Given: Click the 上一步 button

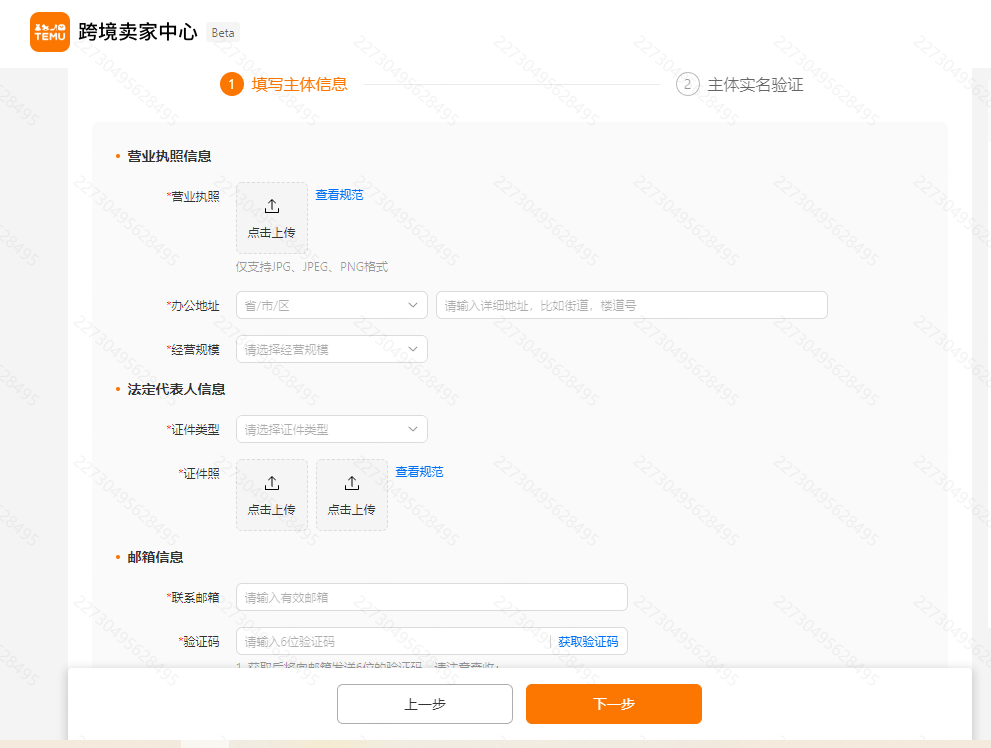Looking at the screenshot, I should tap(424, 704).
